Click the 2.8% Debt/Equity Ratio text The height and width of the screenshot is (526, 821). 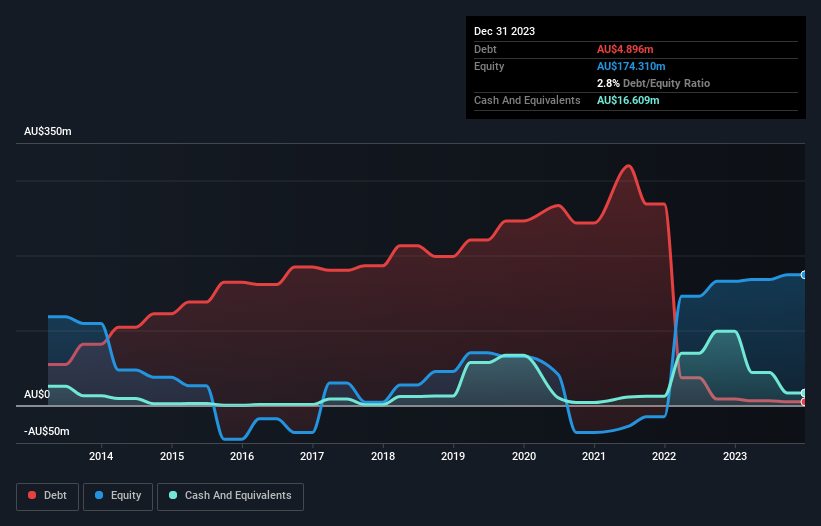(653, 83)
